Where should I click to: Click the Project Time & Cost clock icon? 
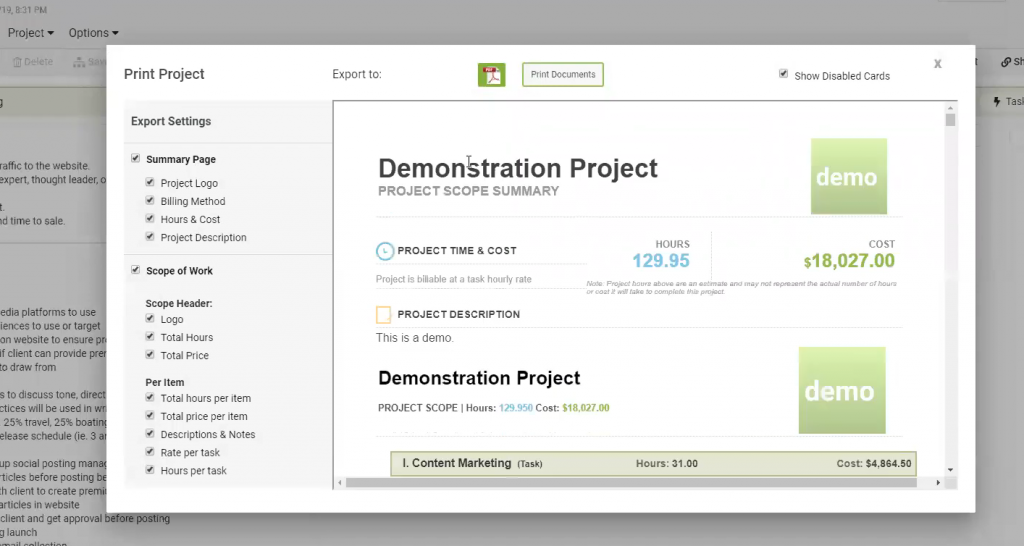click(x=385, y=251)
